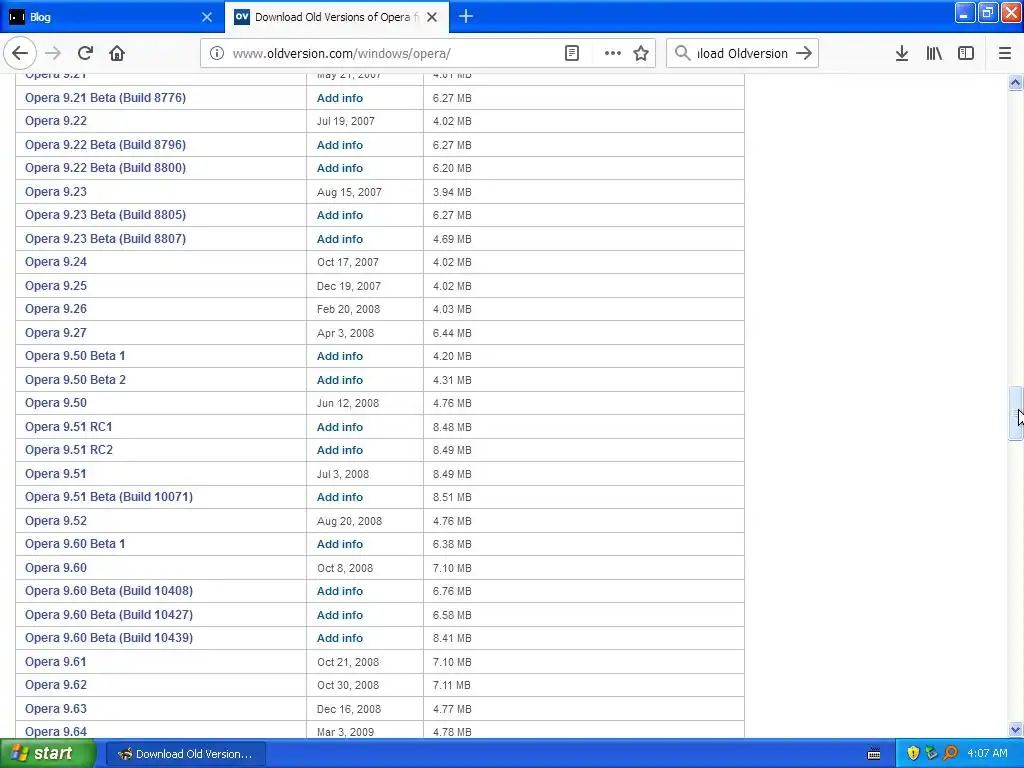Open a new tab with plus

[x=466, y=17]
